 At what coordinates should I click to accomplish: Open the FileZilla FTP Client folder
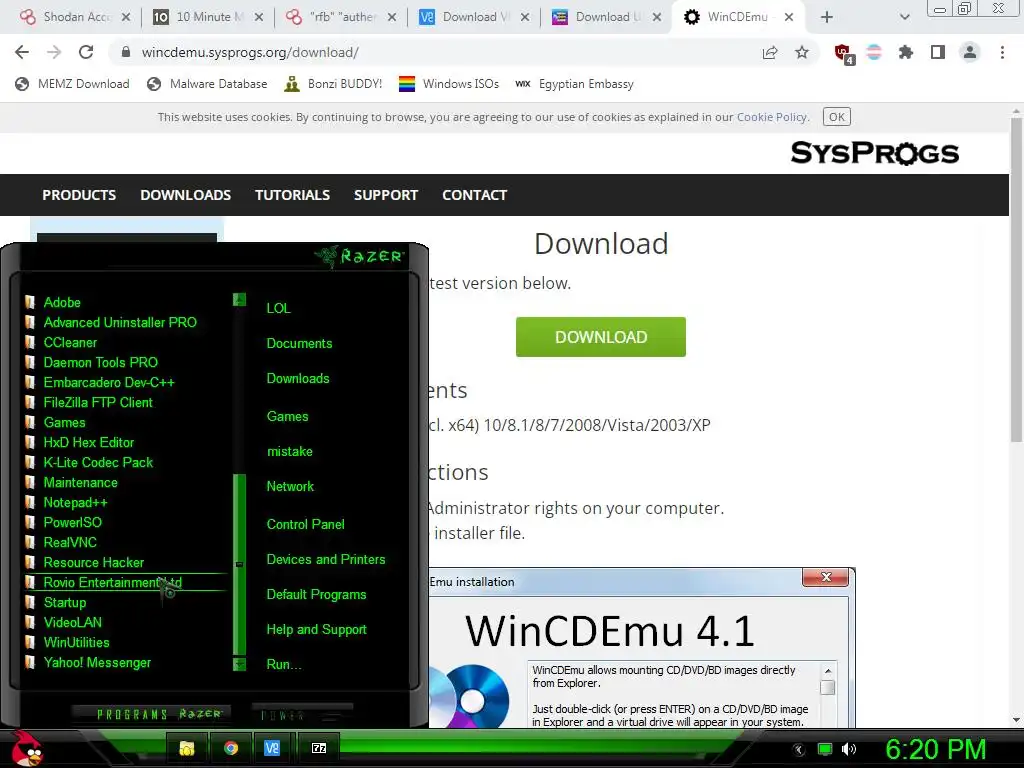point(97,402)
